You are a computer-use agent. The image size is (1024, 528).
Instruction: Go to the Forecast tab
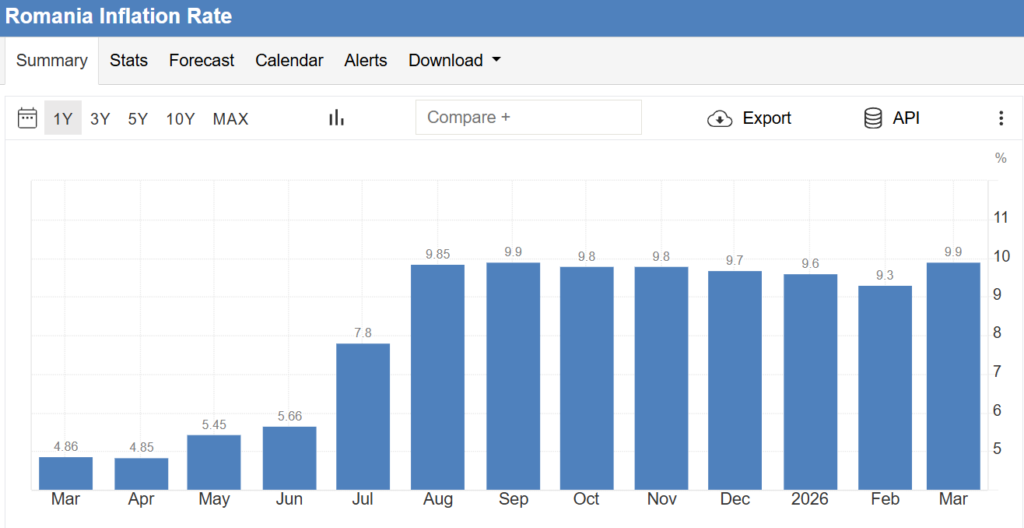coord(201,60)
